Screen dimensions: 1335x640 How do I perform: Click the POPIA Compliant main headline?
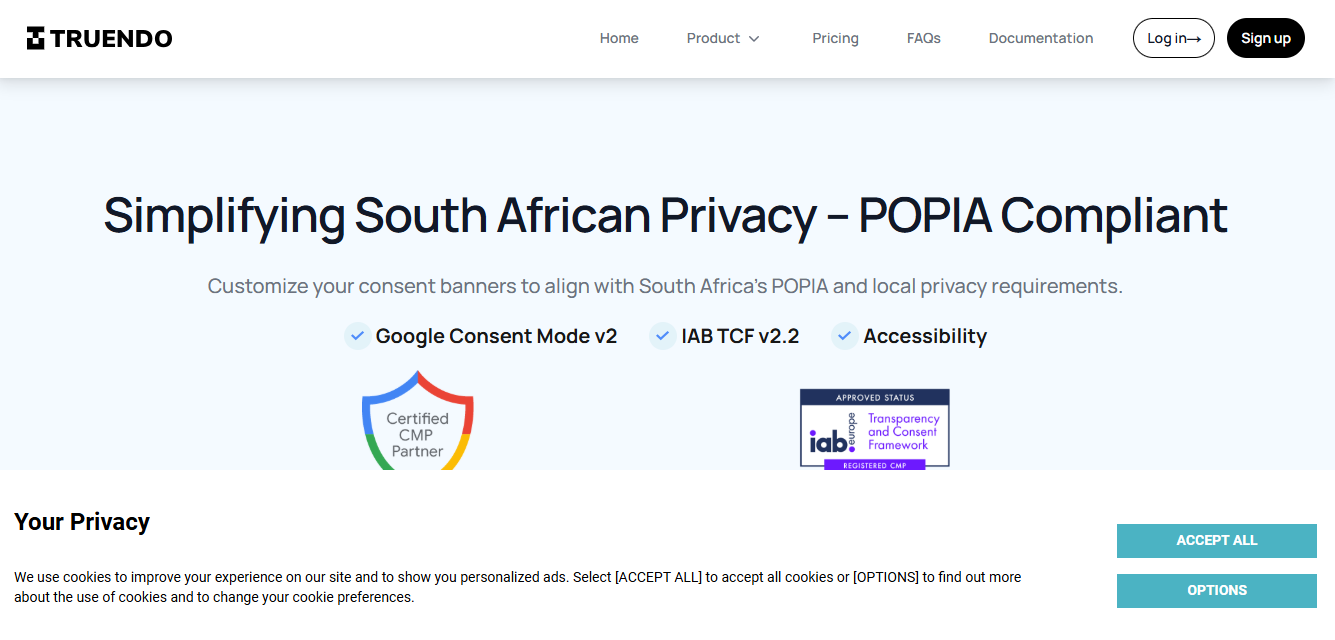tap(665, 215)
